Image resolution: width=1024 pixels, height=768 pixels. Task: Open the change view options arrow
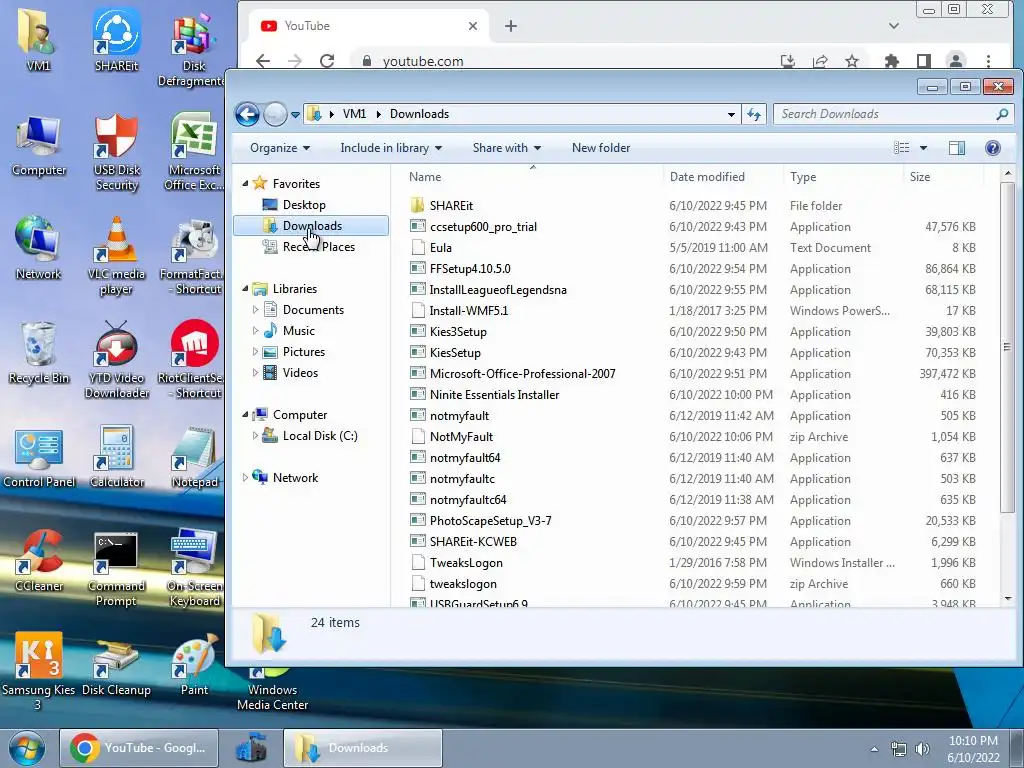[x=923, y=148]
